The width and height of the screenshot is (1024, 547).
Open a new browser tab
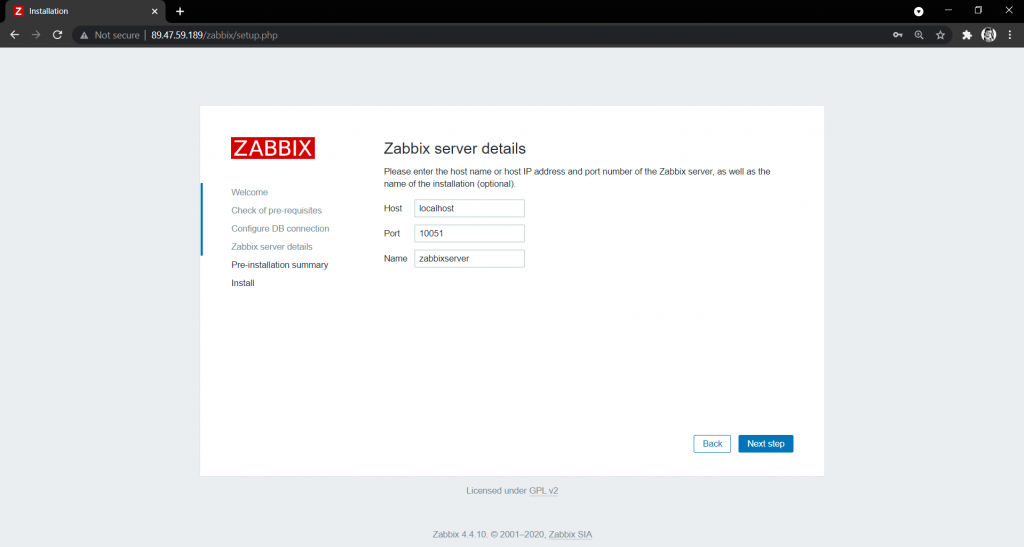[180, 11]
